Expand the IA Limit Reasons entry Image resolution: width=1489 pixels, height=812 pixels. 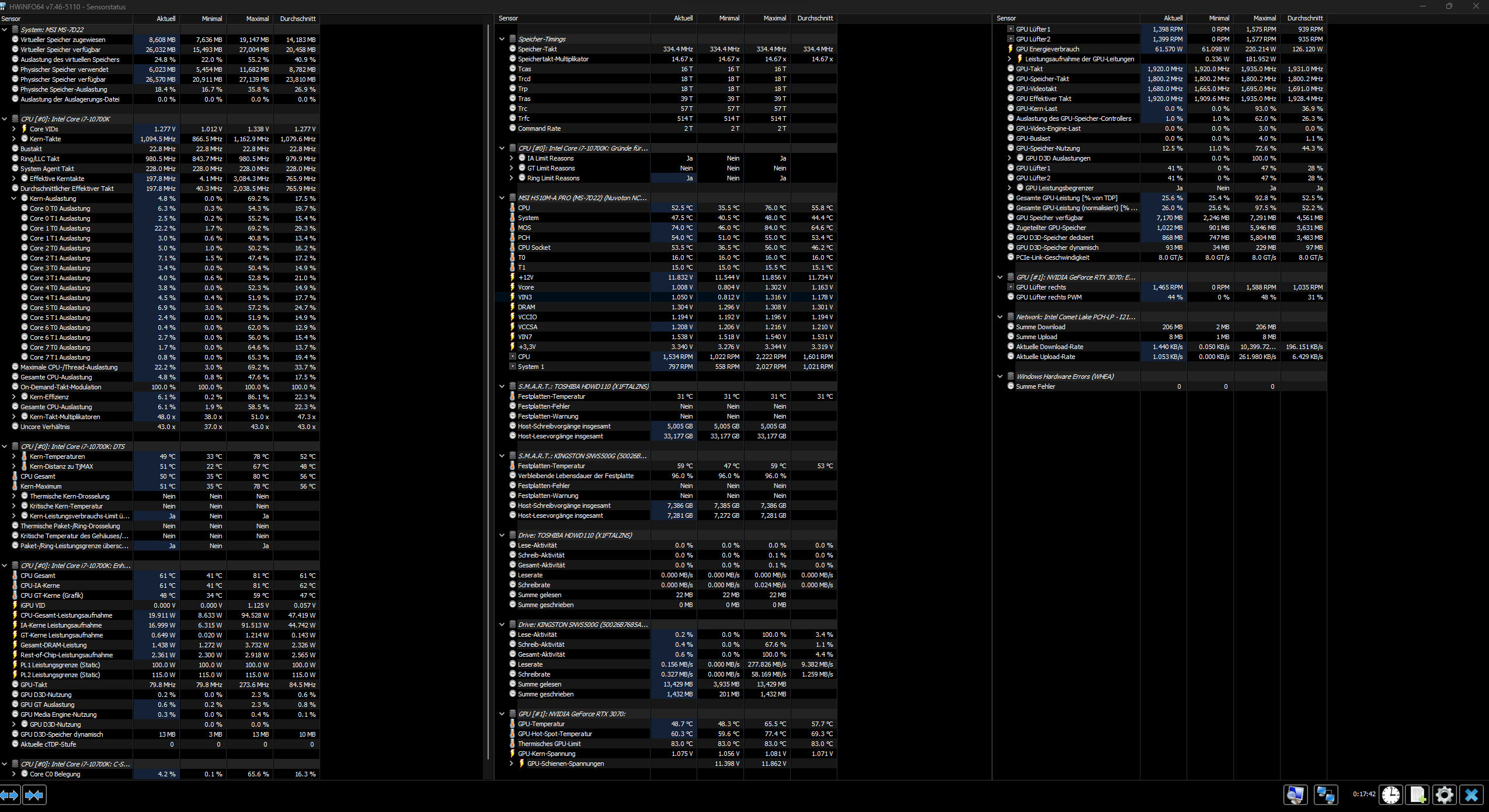511,158
